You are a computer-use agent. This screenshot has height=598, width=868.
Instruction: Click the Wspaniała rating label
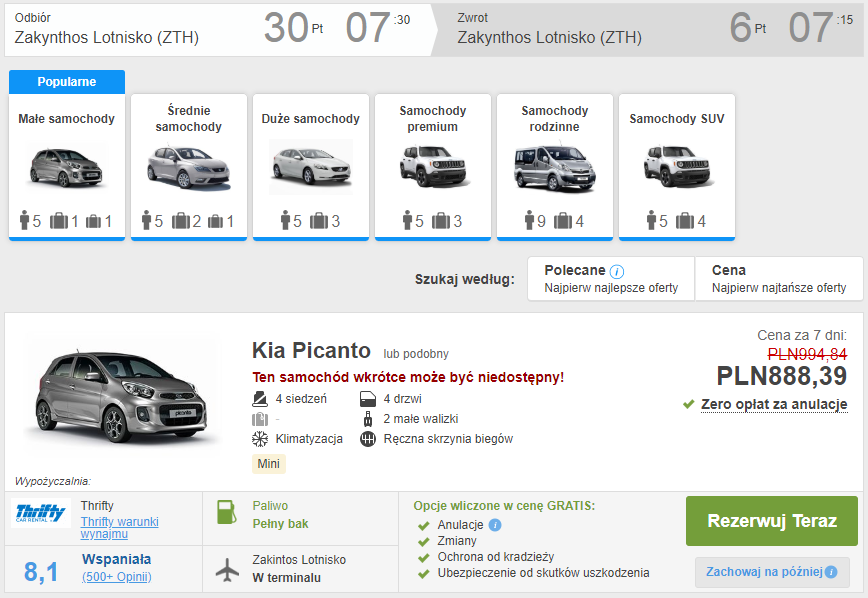(x=117, y=559)
